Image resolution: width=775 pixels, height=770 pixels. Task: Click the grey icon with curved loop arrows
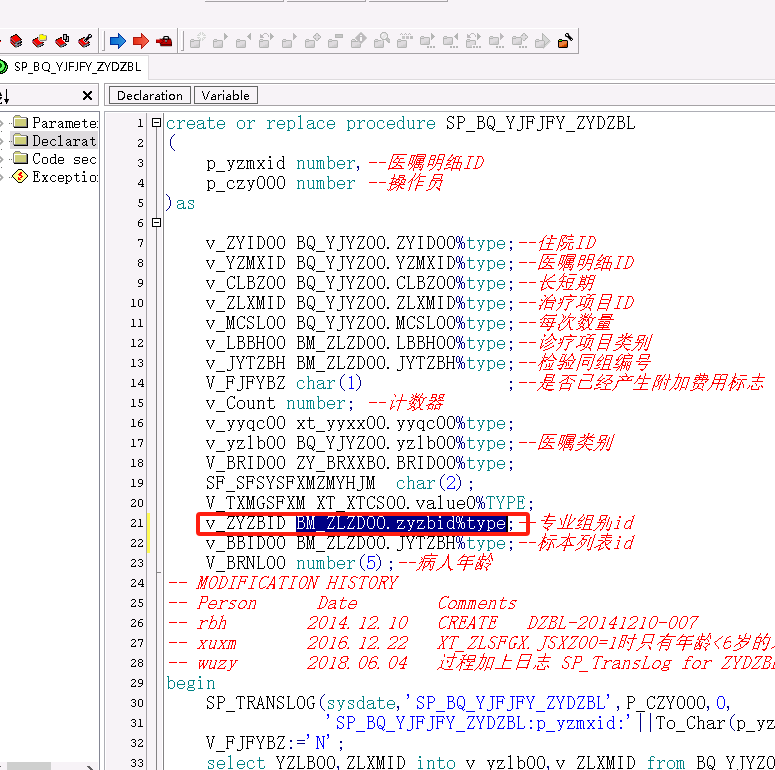[266, 41]
